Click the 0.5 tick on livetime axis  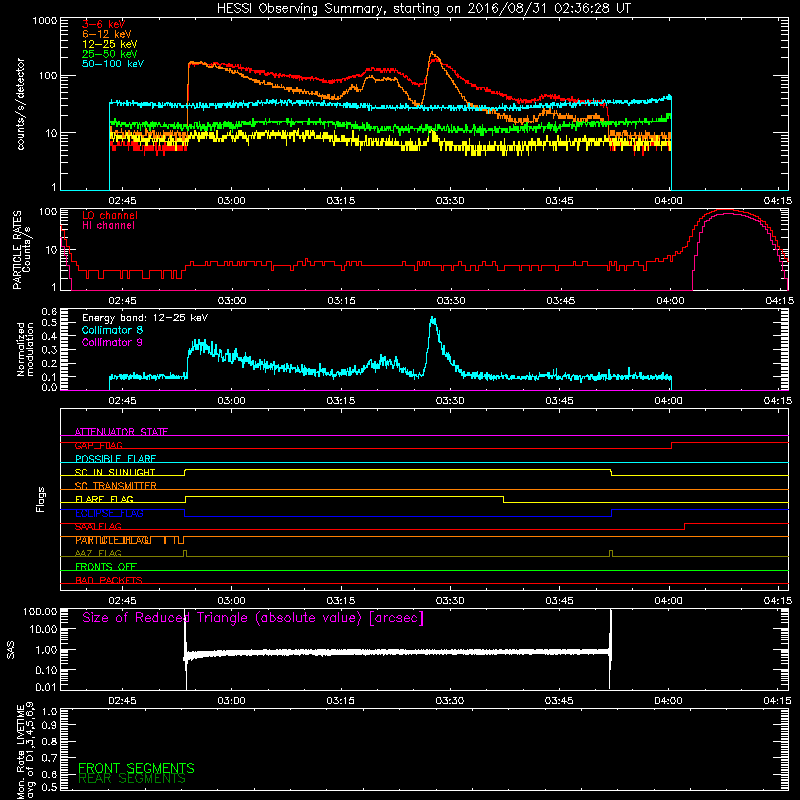(x=50, y=787)
